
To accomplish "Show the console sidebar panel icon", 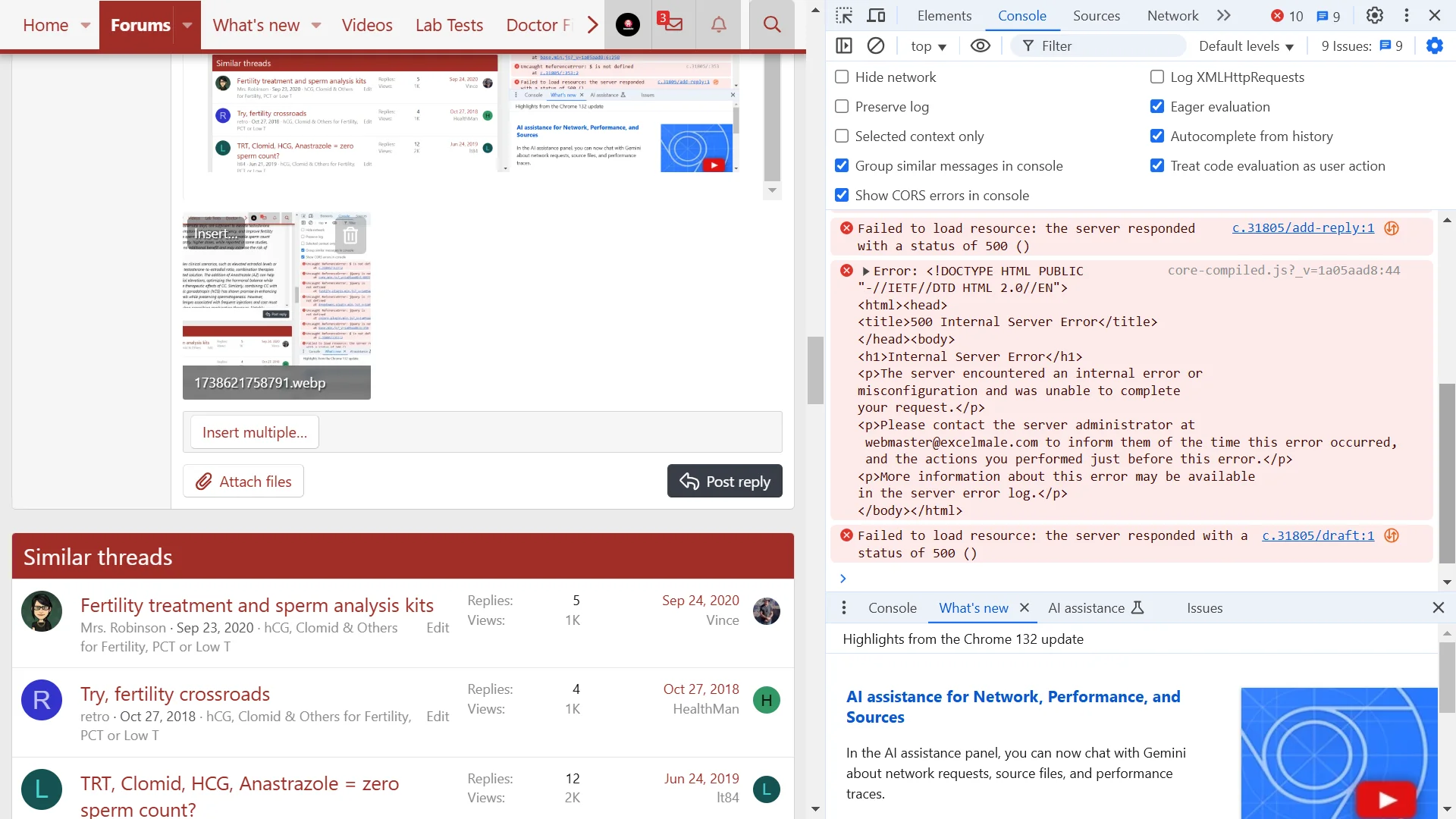I will (x=844, y=46).
